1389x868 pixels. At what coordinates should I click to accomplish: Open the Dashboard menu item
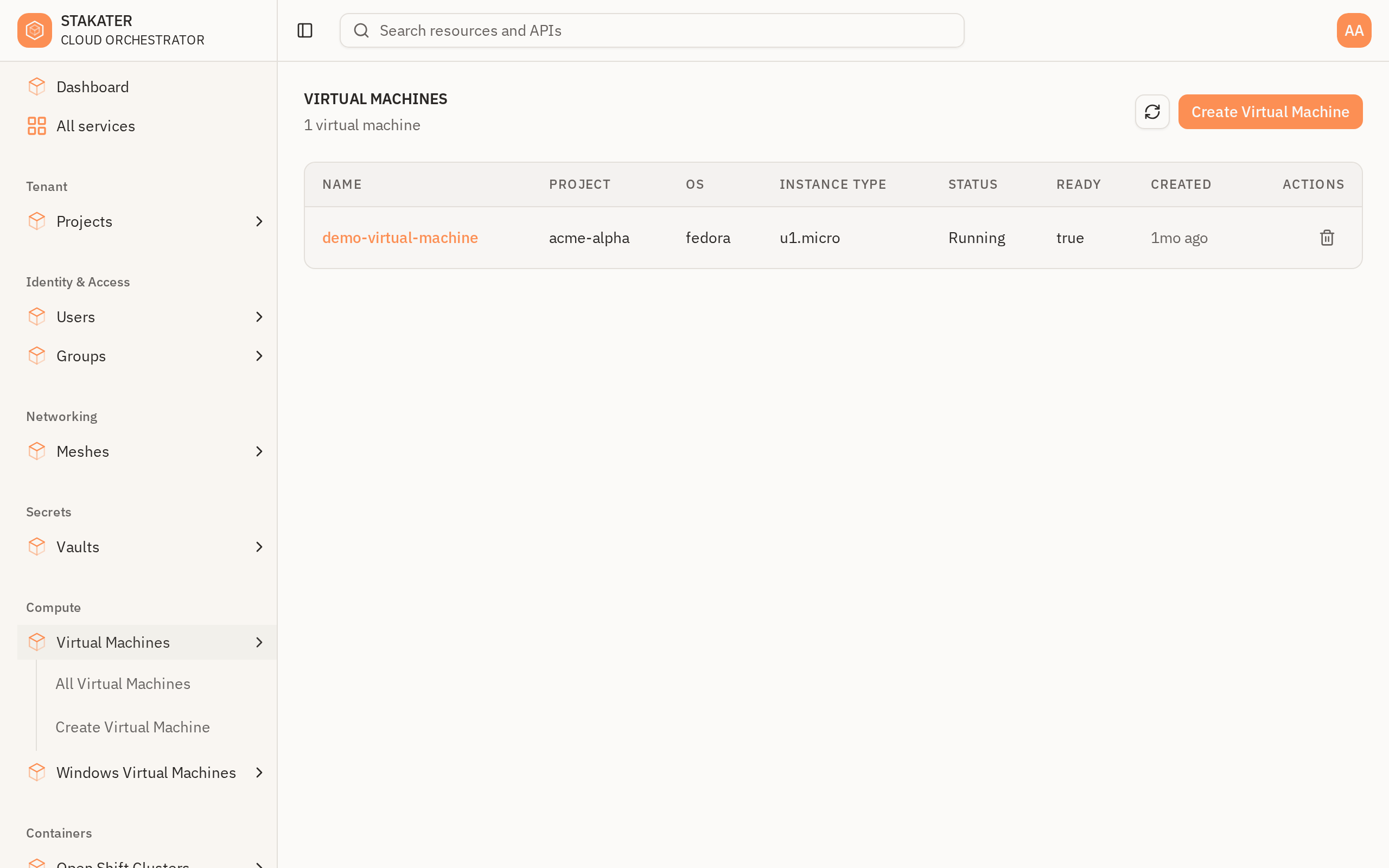click(x=147, y=87)
